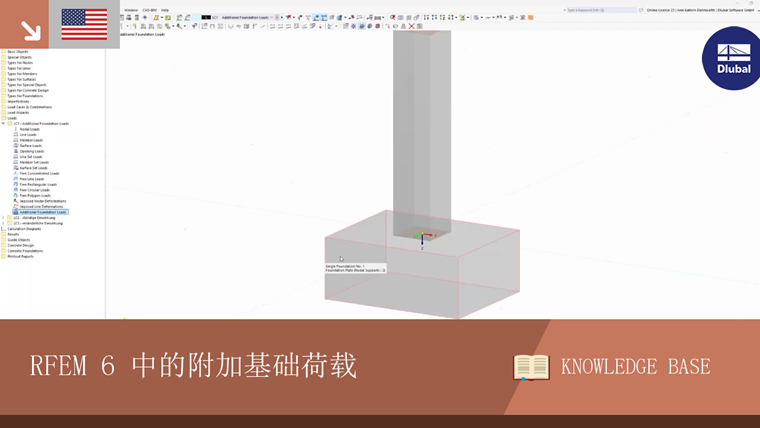Open the Concrete Design folder
760x428 pixels.
[18, 246]
